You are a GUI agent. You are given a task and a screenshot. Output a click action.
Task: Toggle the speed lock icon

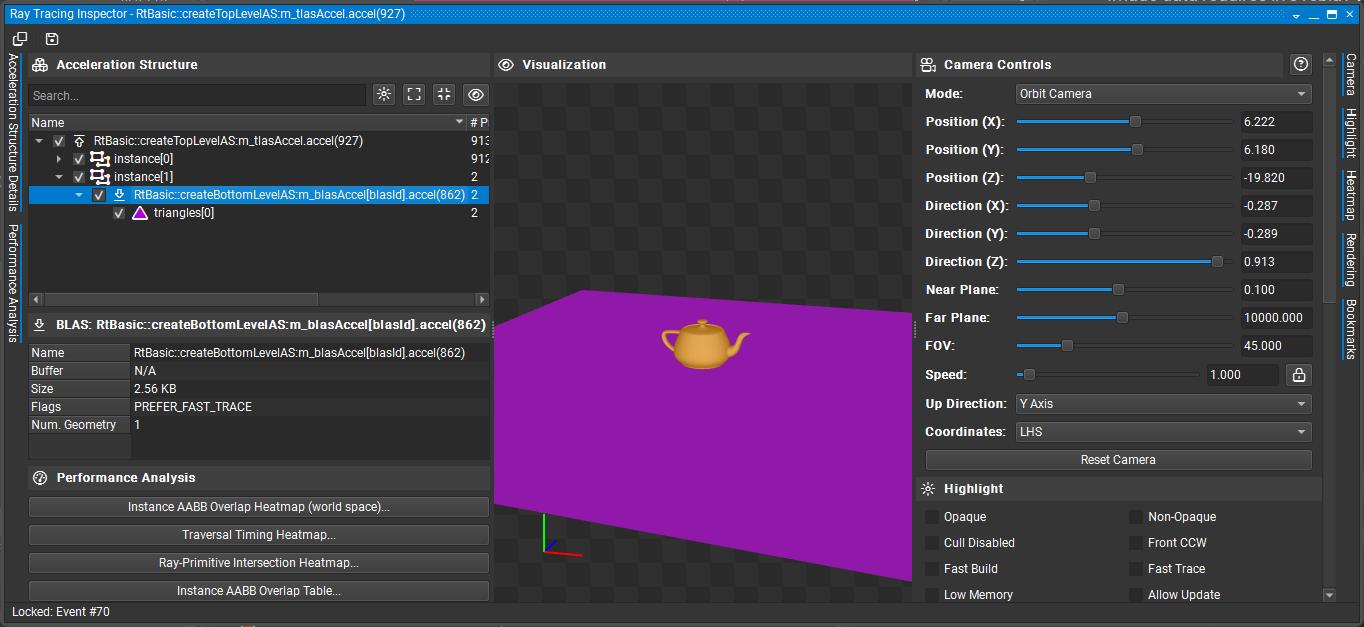pyautogui.click(x=1298, y=375)
